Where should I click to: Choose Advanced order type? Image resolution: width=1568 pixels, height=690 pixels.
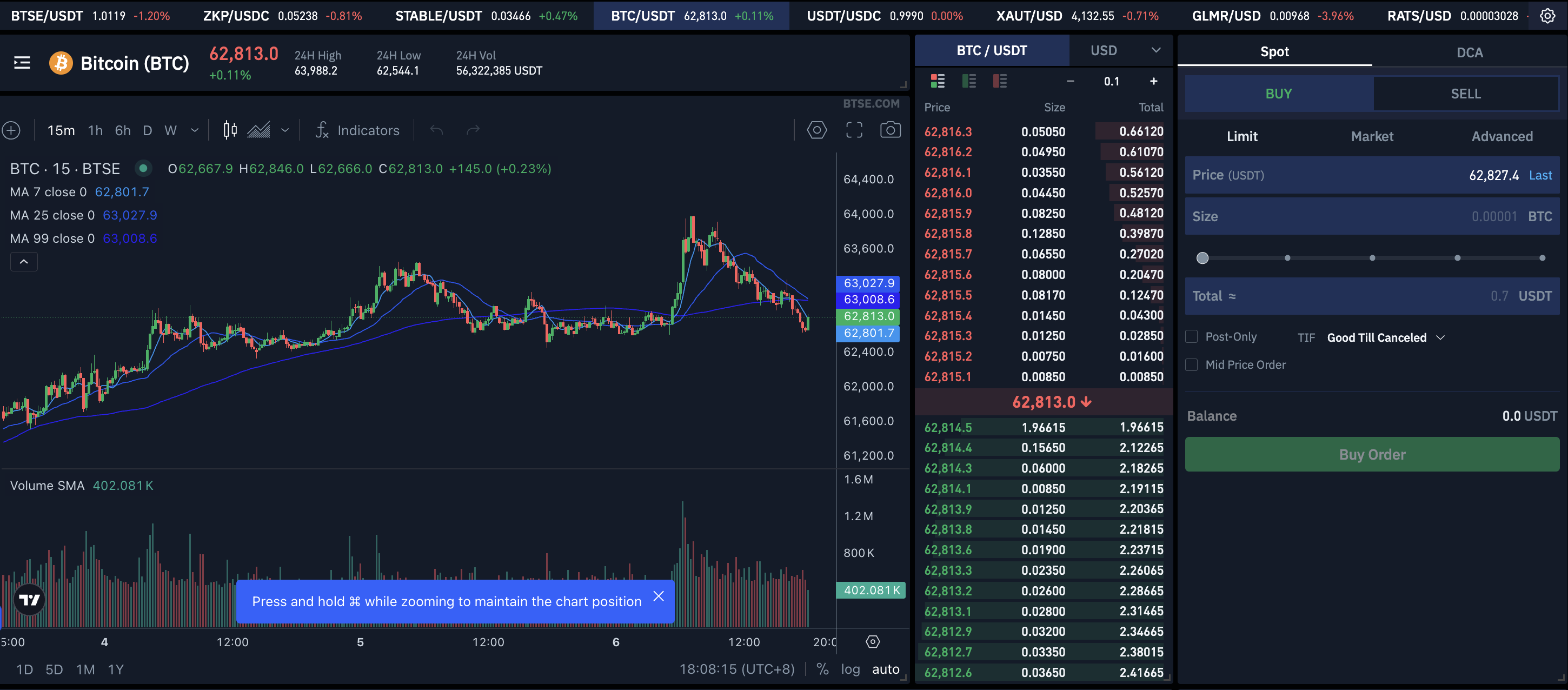click(x=1501, y=136)
